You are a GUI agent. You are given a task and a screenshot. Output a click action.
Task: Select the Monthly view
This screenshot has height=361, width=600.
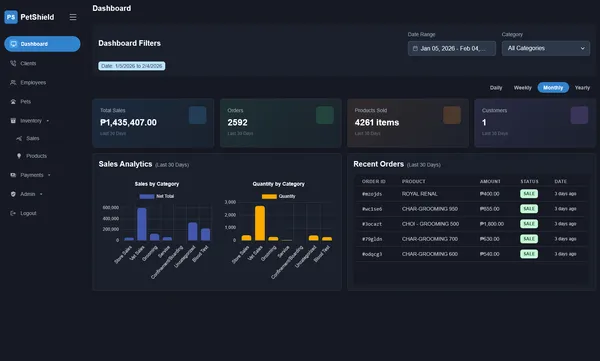coord(553,88)
